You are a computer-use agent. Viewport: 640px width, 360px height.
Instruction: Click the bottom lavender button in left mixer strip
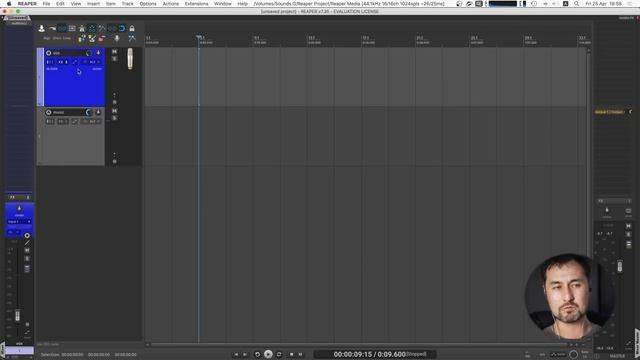19,351
